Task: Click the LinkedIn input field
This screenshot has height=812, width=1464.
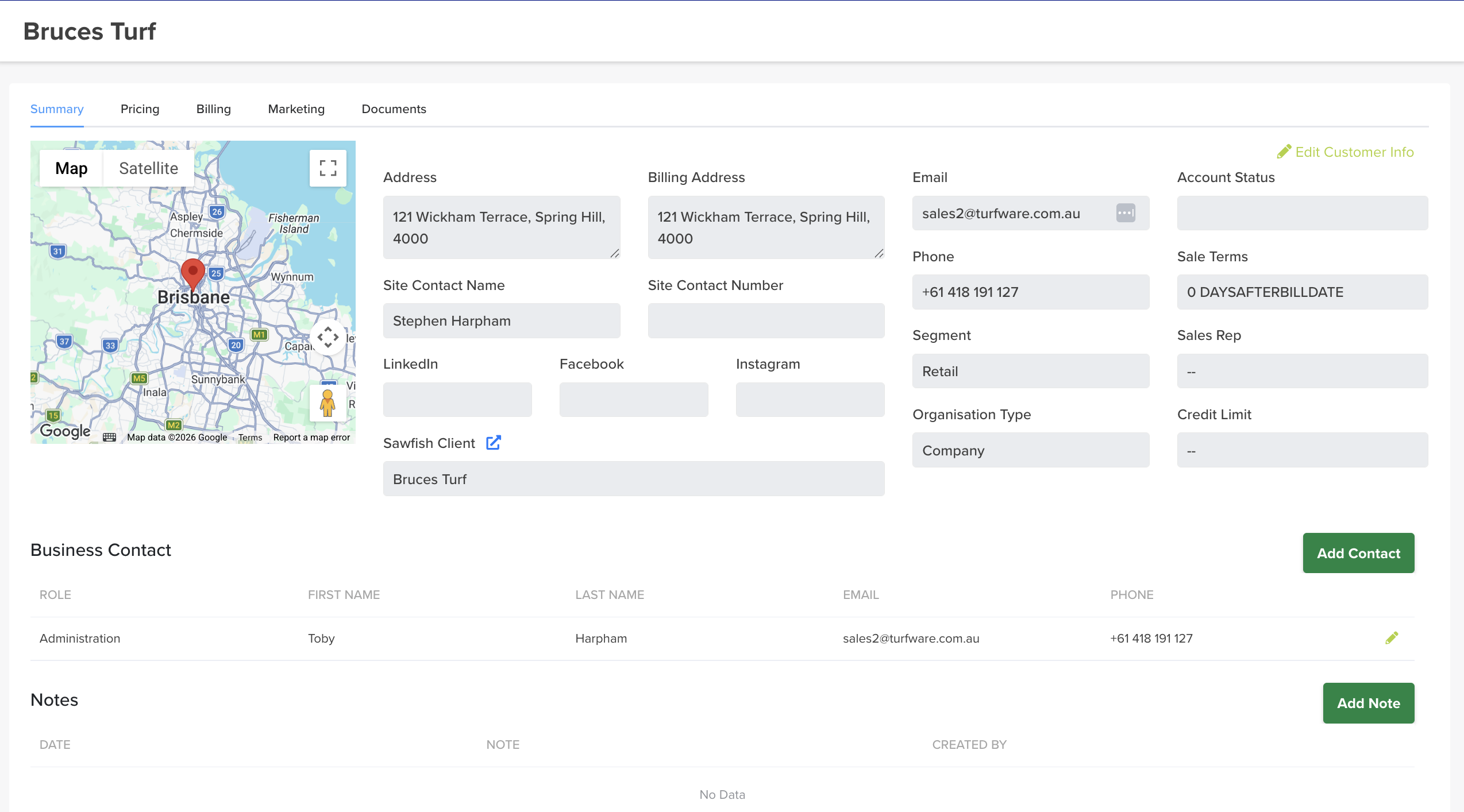Action: 457,400
